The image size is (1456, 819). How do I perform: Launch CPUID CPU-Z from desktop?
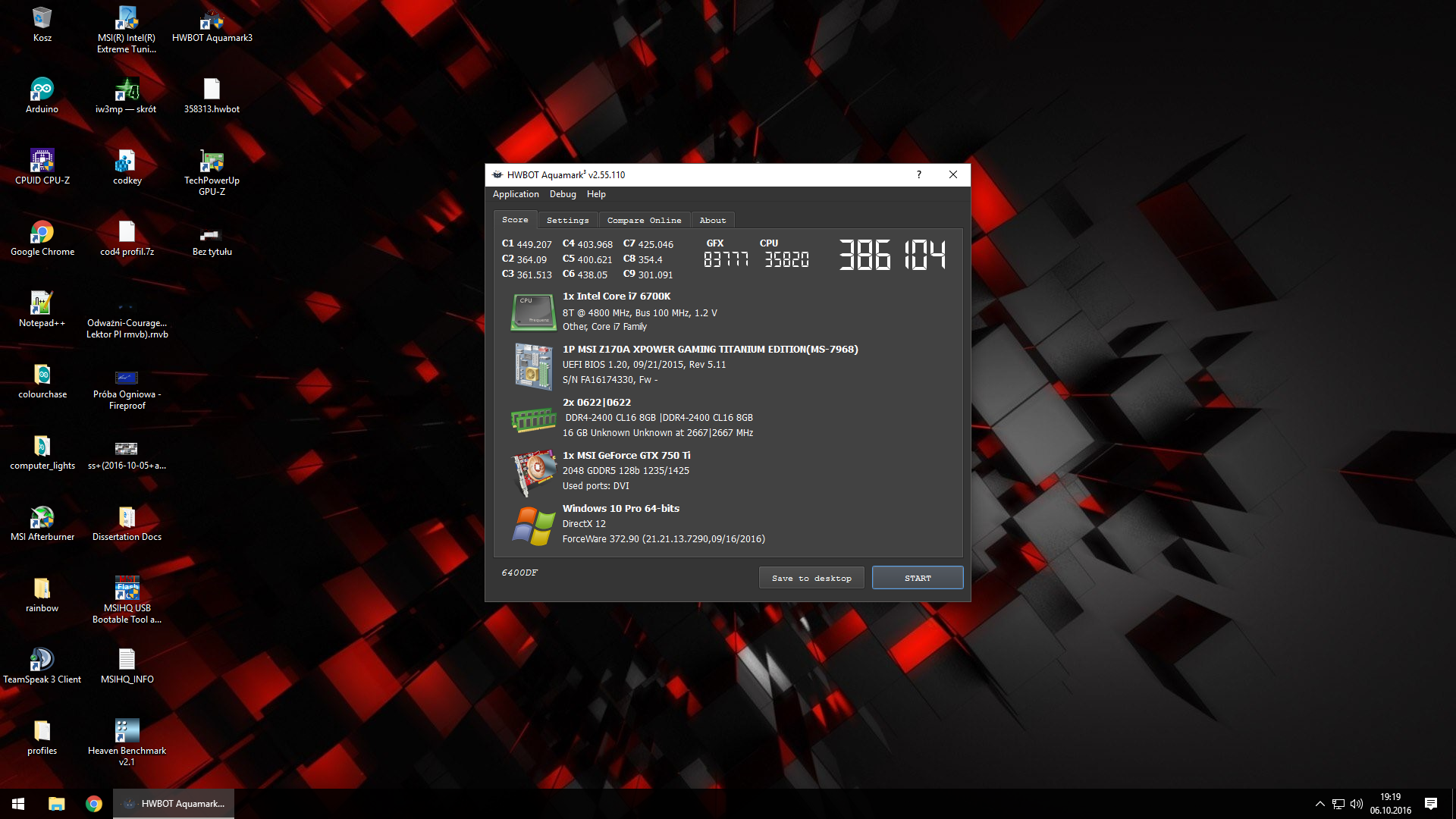(42, 167)
